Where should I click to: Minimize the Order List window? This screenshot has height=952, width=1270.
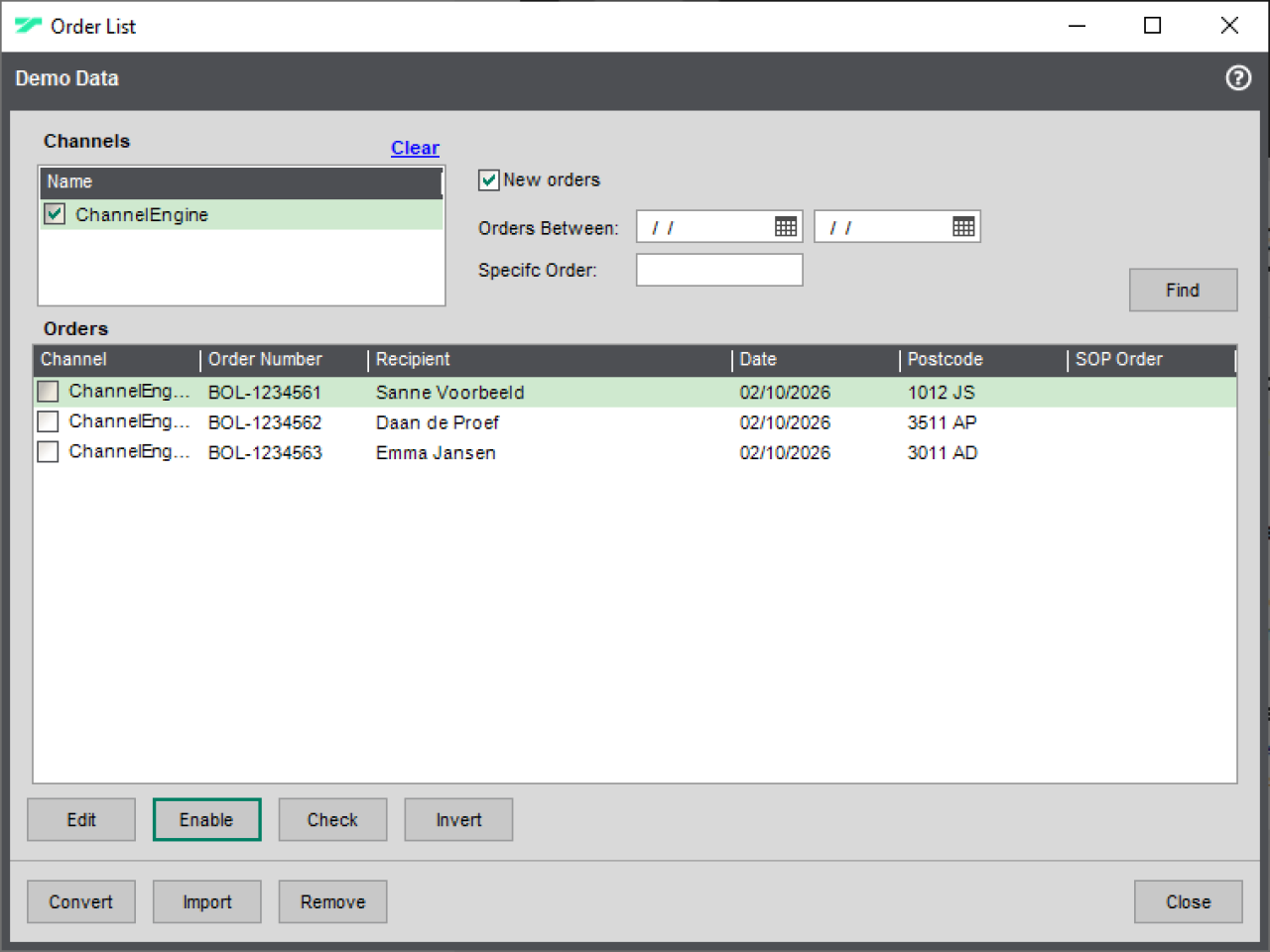point(1077,26)
